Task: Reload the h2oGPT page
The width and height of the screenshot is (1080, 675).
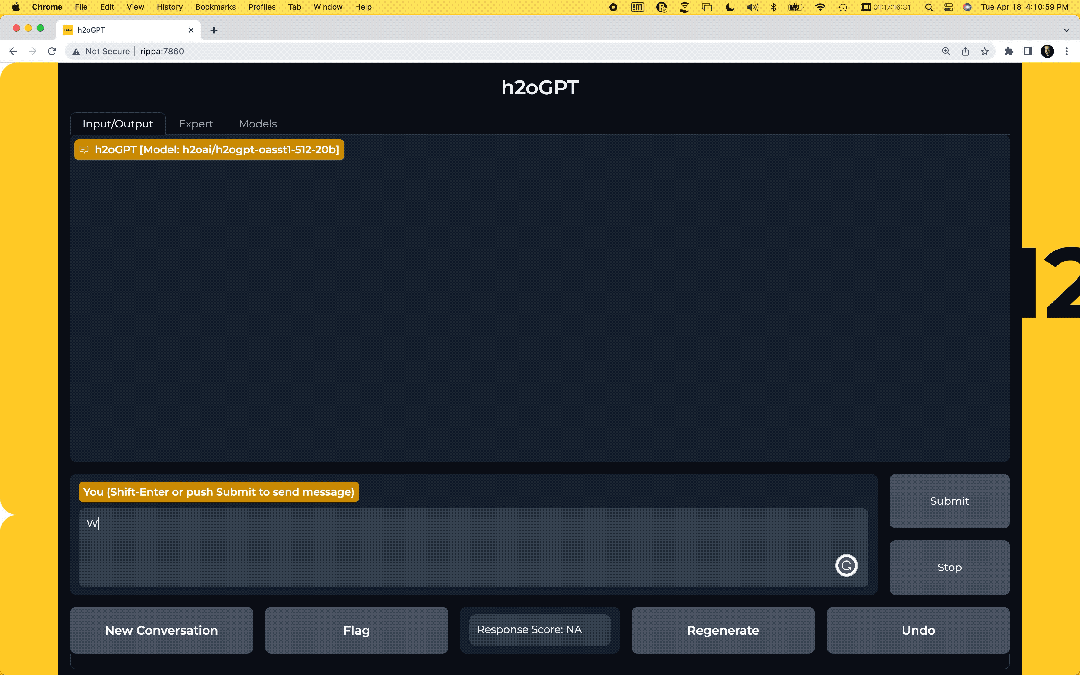Action: 52,51
